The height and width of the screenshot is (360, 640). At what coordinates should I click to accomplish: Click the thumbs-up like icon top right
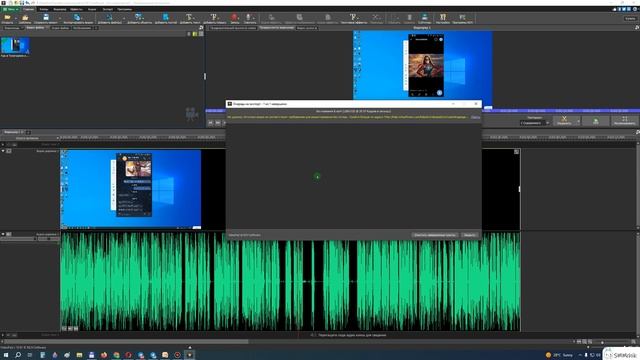click(x=614, y=9)
